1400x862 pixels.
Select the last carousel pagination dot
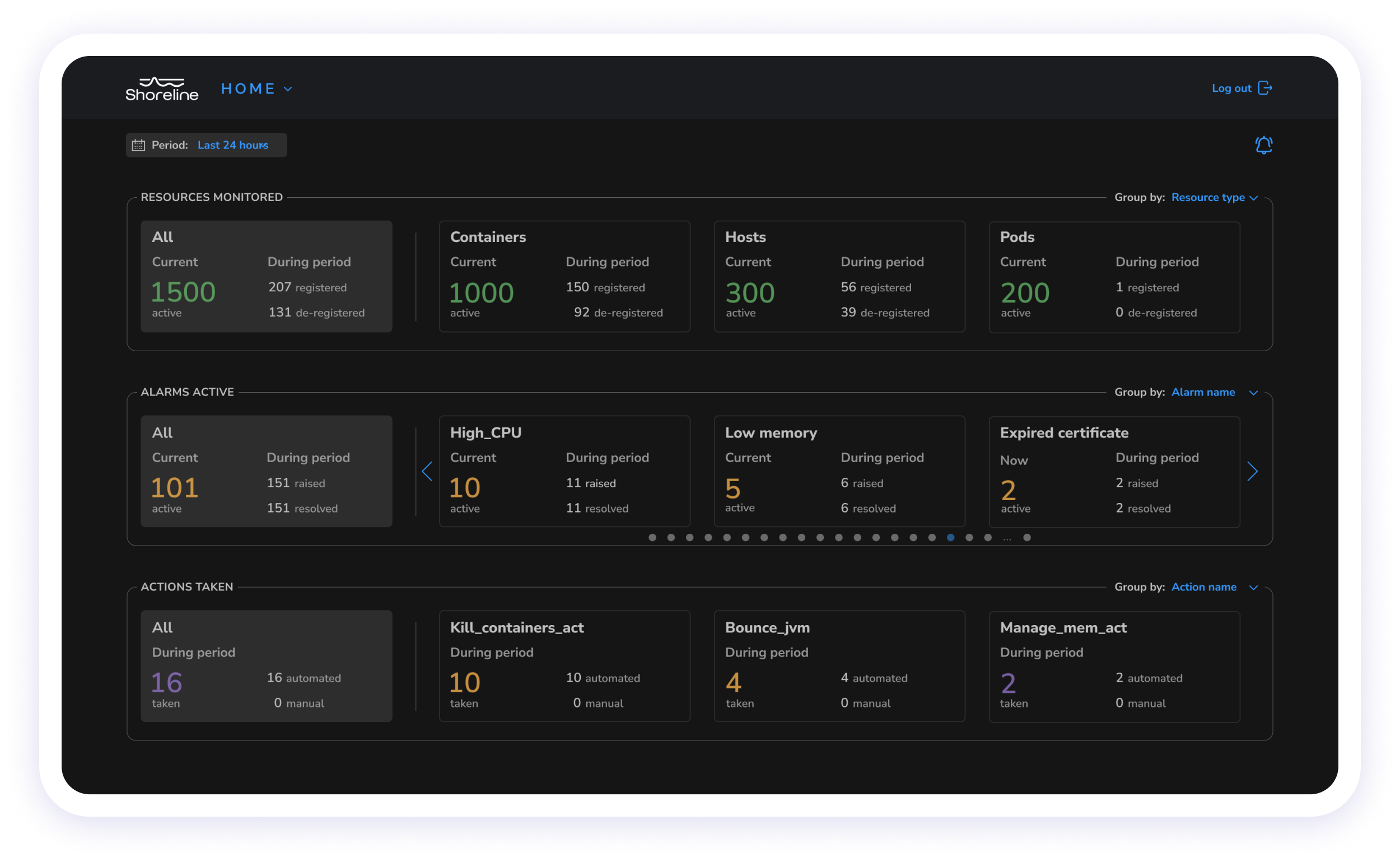coord(1026,538)
